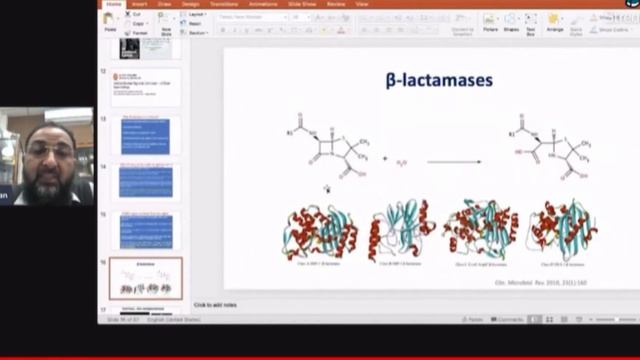Open the Layout dropdown
The width and height of the screenshot is (640, 360).
(x=194, y=14)
